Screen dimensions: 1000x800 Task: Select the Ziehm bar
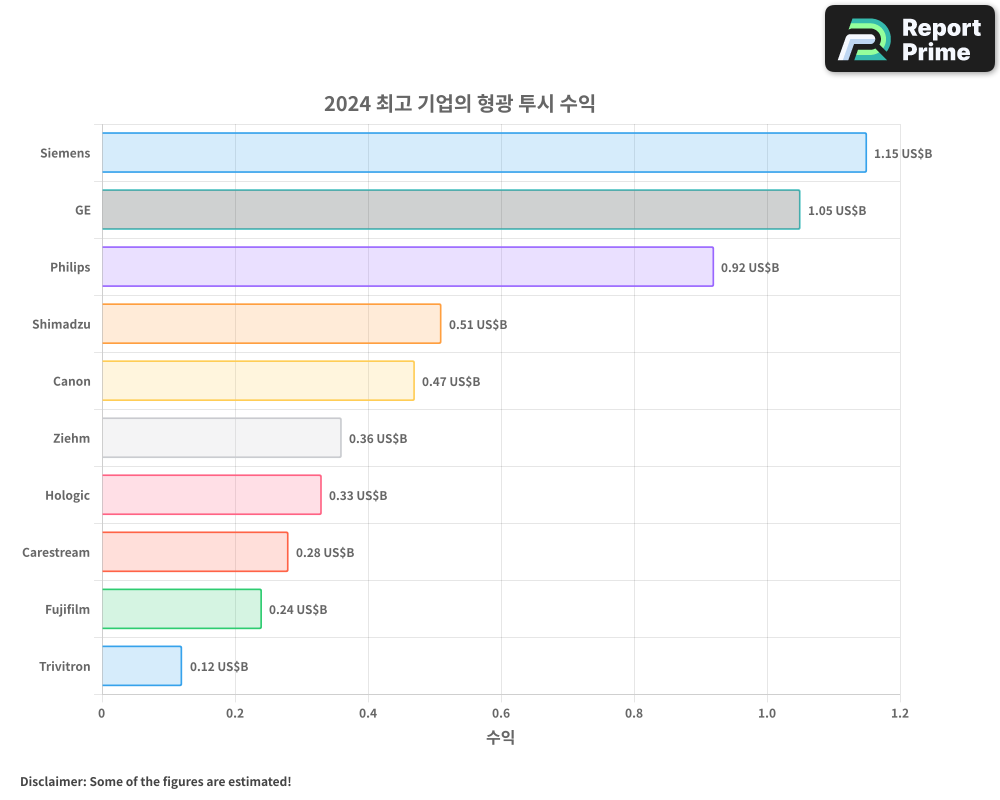pos(220,438)
